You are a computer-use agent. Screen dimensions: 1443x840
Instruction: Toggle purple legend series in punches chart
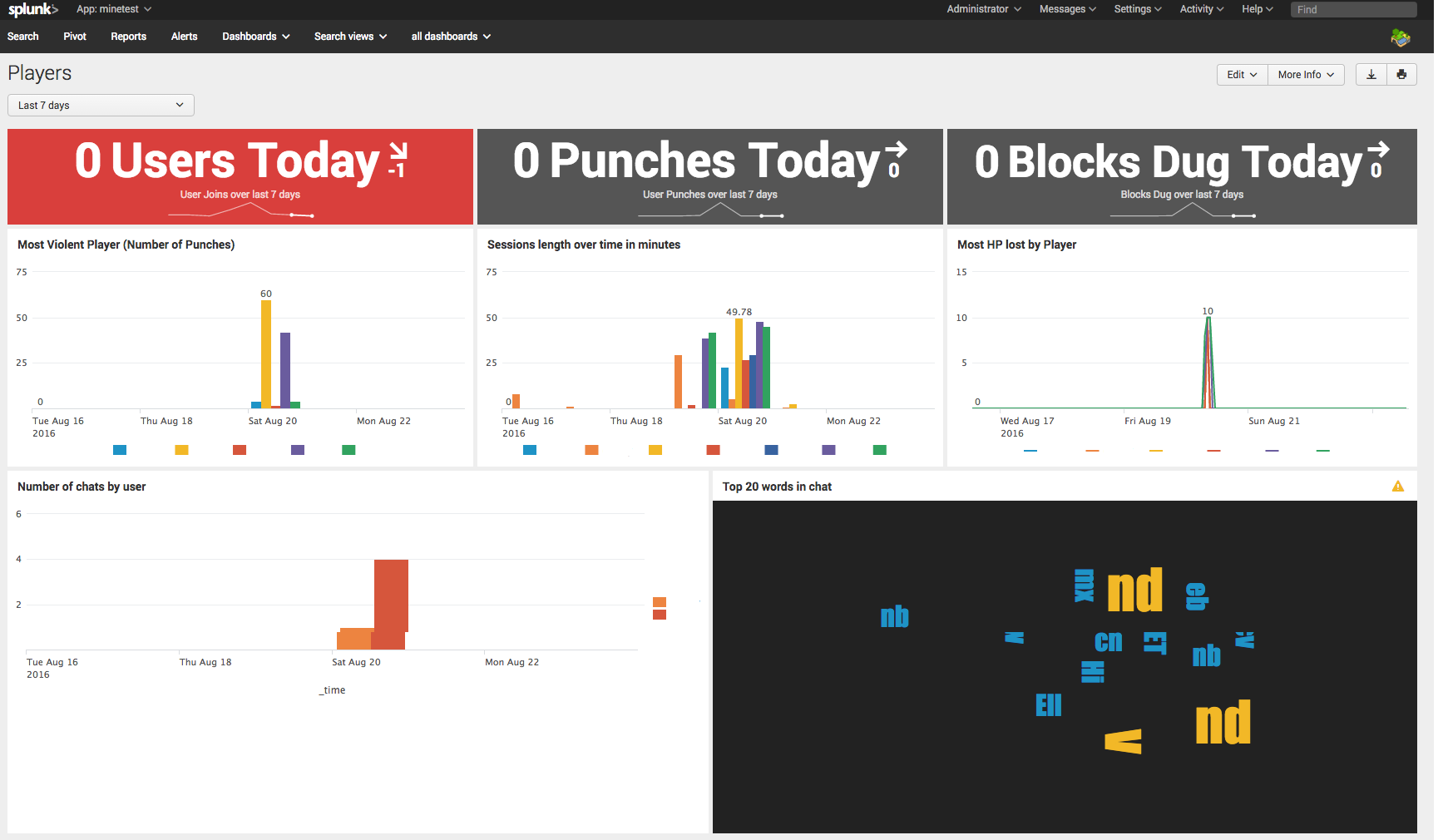pyautogui.click(x=298, y=450)
